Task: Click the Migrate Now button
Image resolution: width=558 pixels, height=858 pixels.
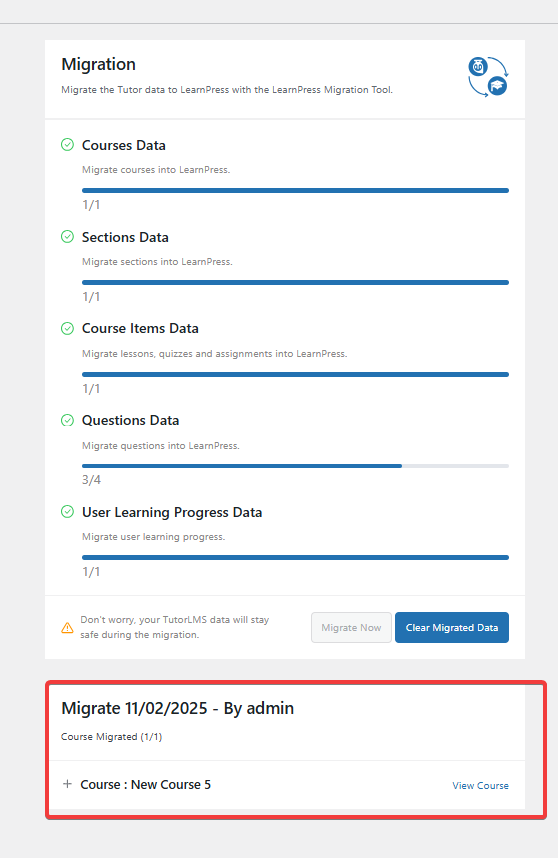Action: pos(351,628)
